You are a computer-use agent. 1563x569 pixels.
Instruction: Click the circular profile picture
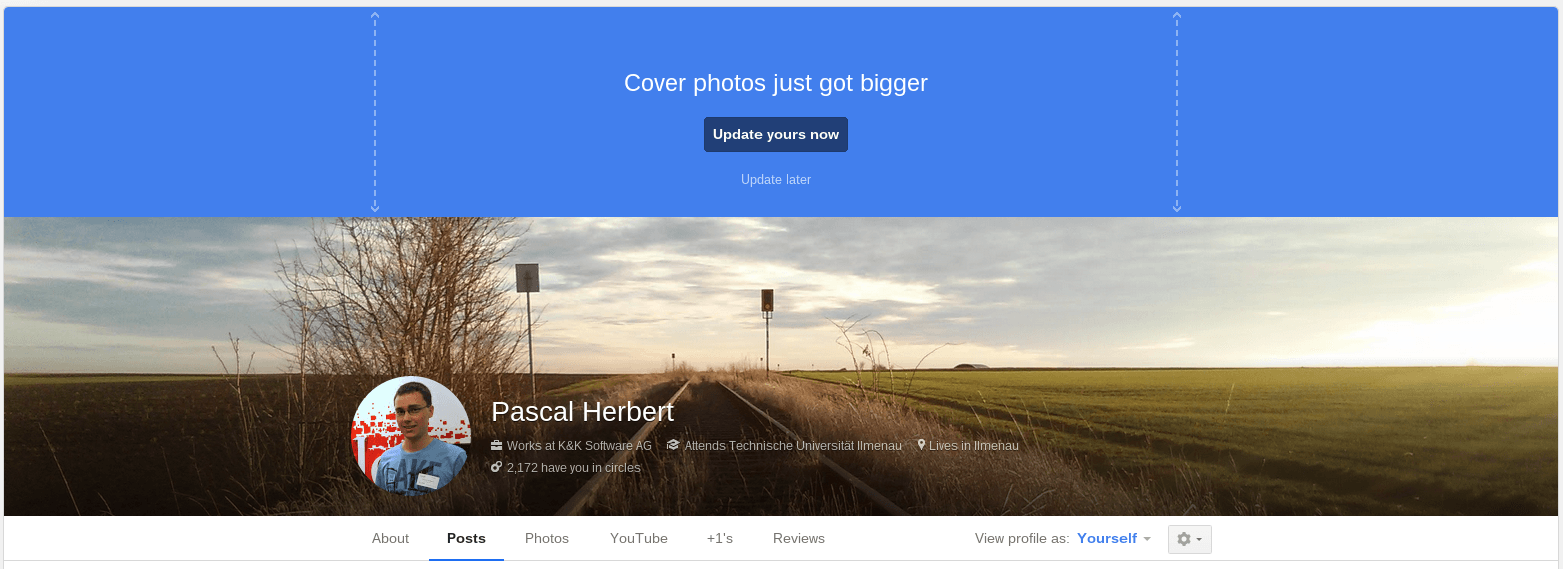point(411,436)
